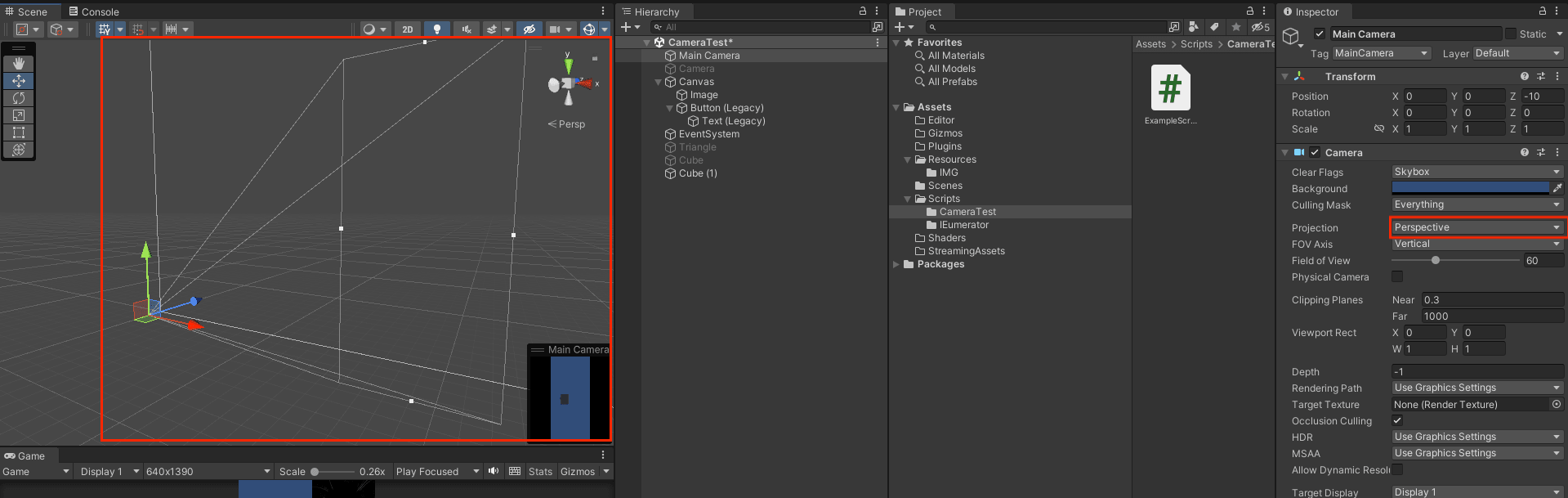
Task: Select the Hand view tool
Action: 19,64
